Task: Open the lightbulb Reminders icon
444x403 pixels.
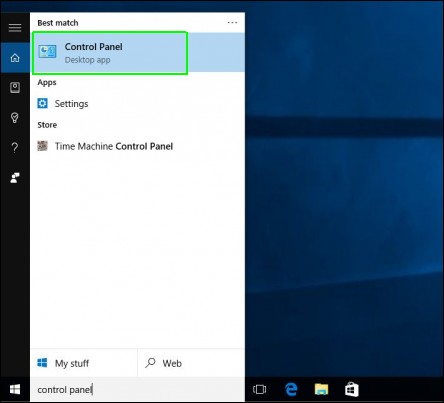Action: pos(15,117)
